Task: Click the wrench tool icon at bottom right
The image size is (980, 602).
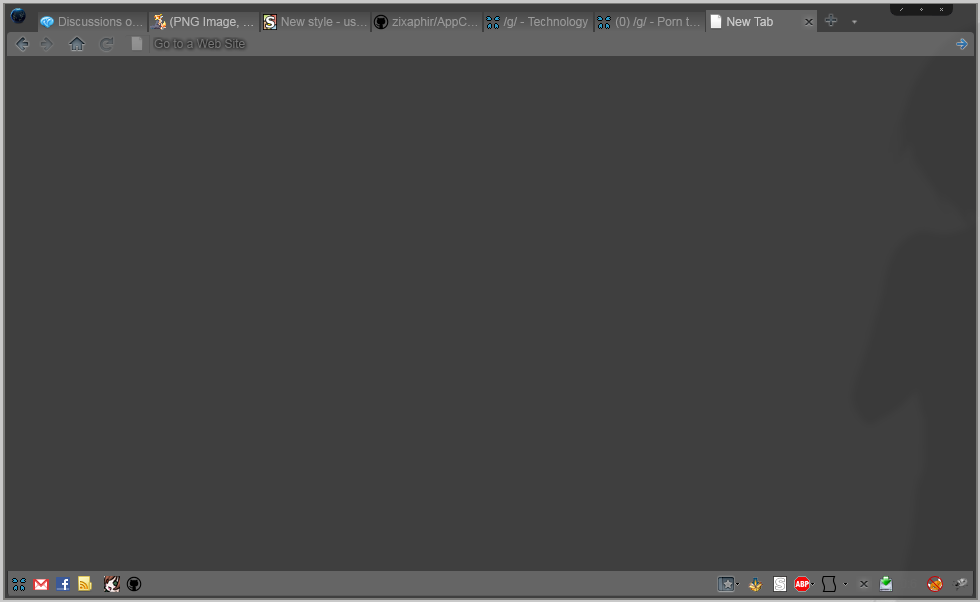Action: point(960,584)
